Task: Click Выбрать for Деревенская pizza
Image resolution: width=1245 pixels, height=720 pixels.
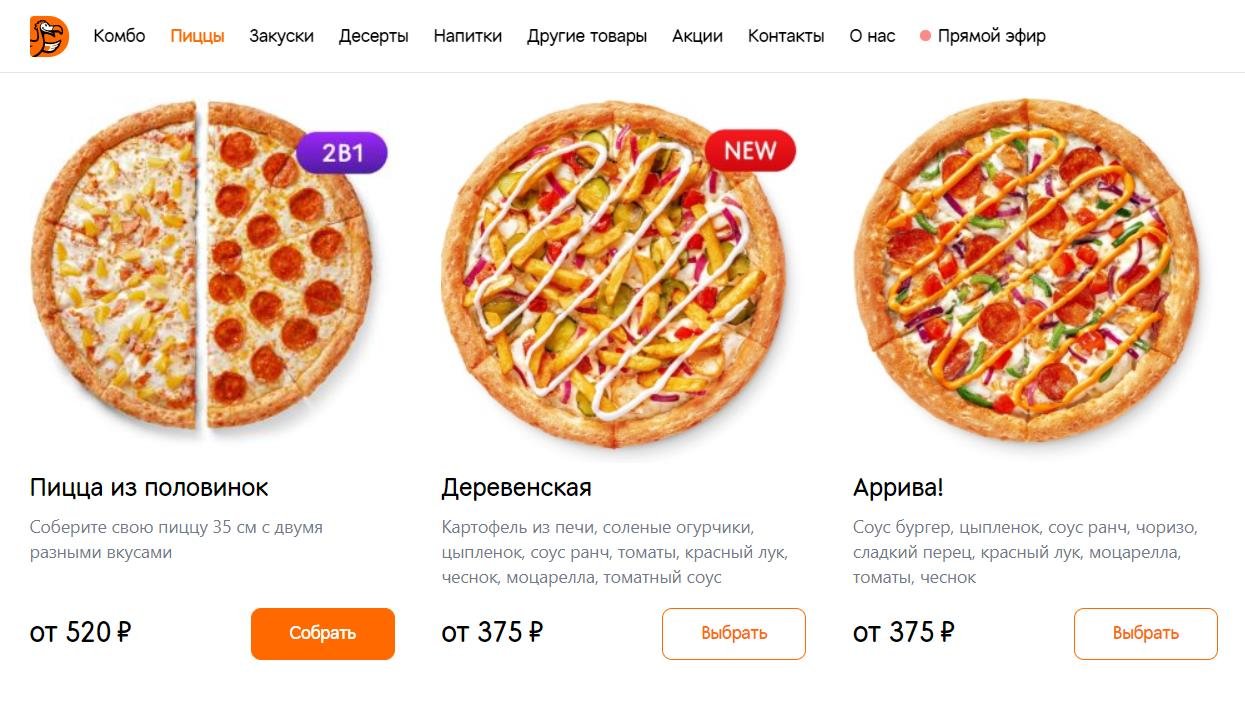Action: (734, 634)
